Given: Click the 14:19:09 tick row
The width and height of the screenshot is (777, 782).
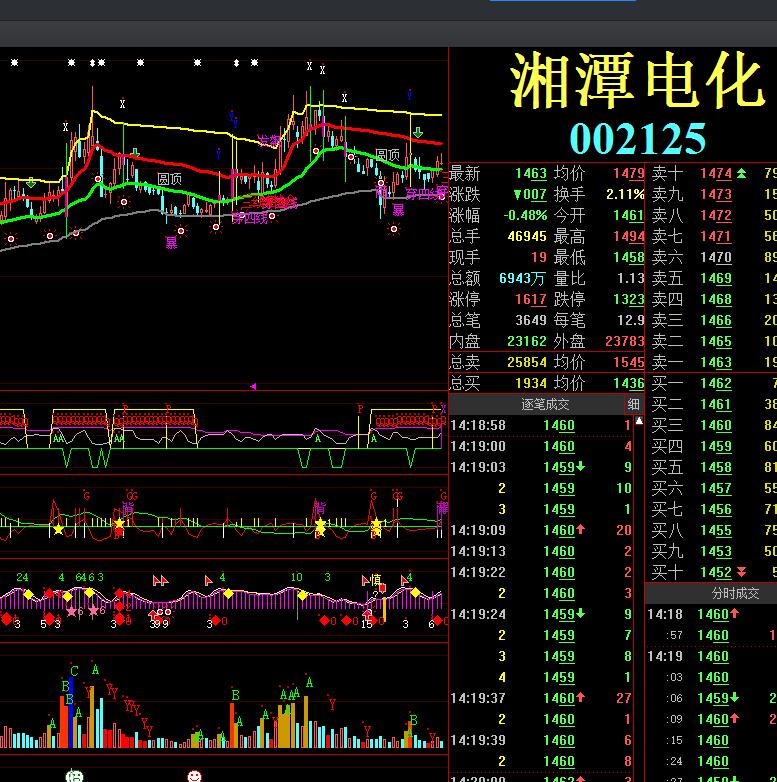Looking at the screenshot, I should [x=541, y=530].
